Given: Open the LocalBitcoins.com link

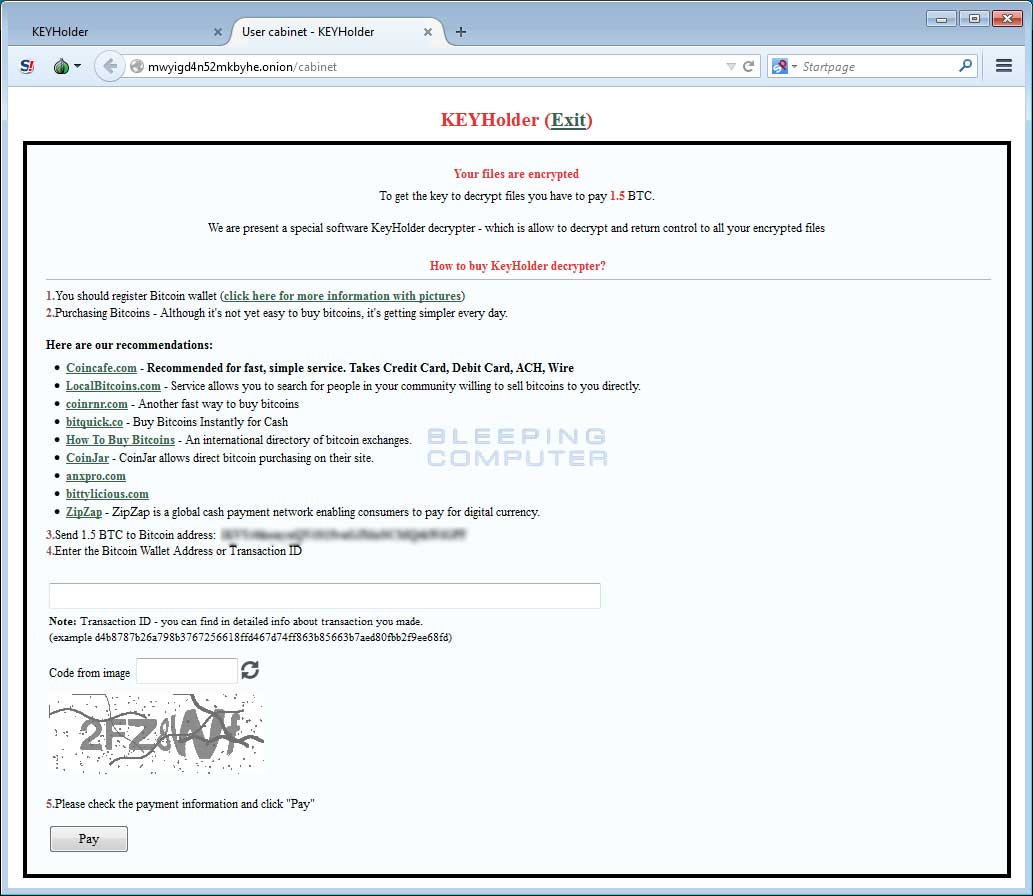Looking at the screenshot, I should point(113,385).
